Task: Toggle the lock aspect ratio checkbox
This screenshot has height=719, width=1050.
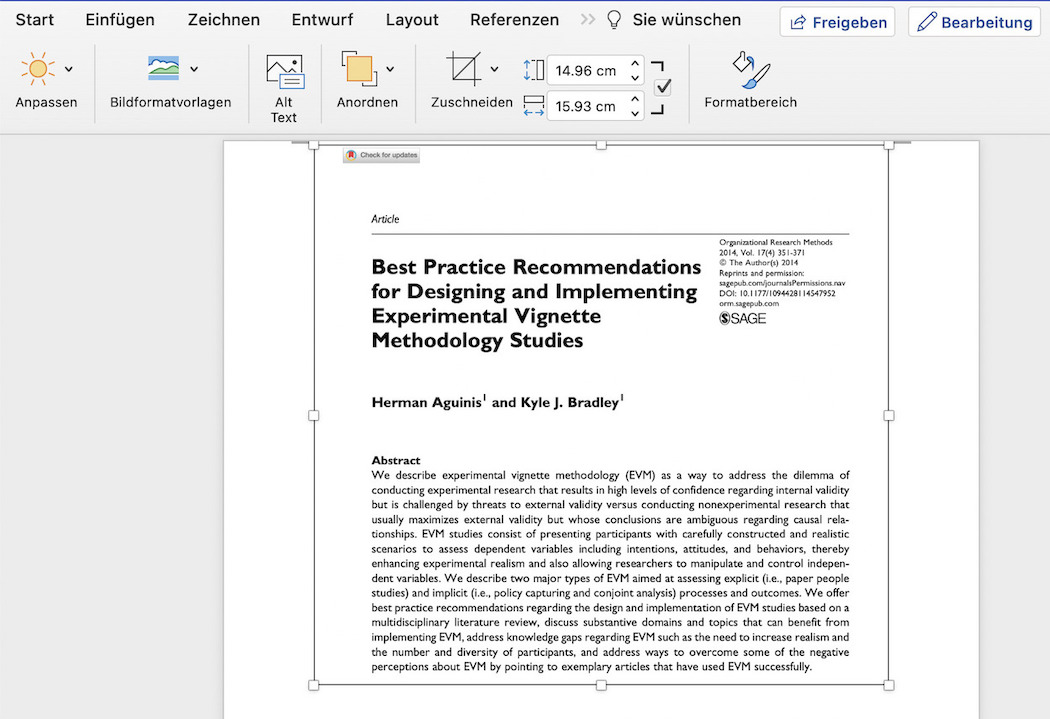Action: tap(663, 87)
